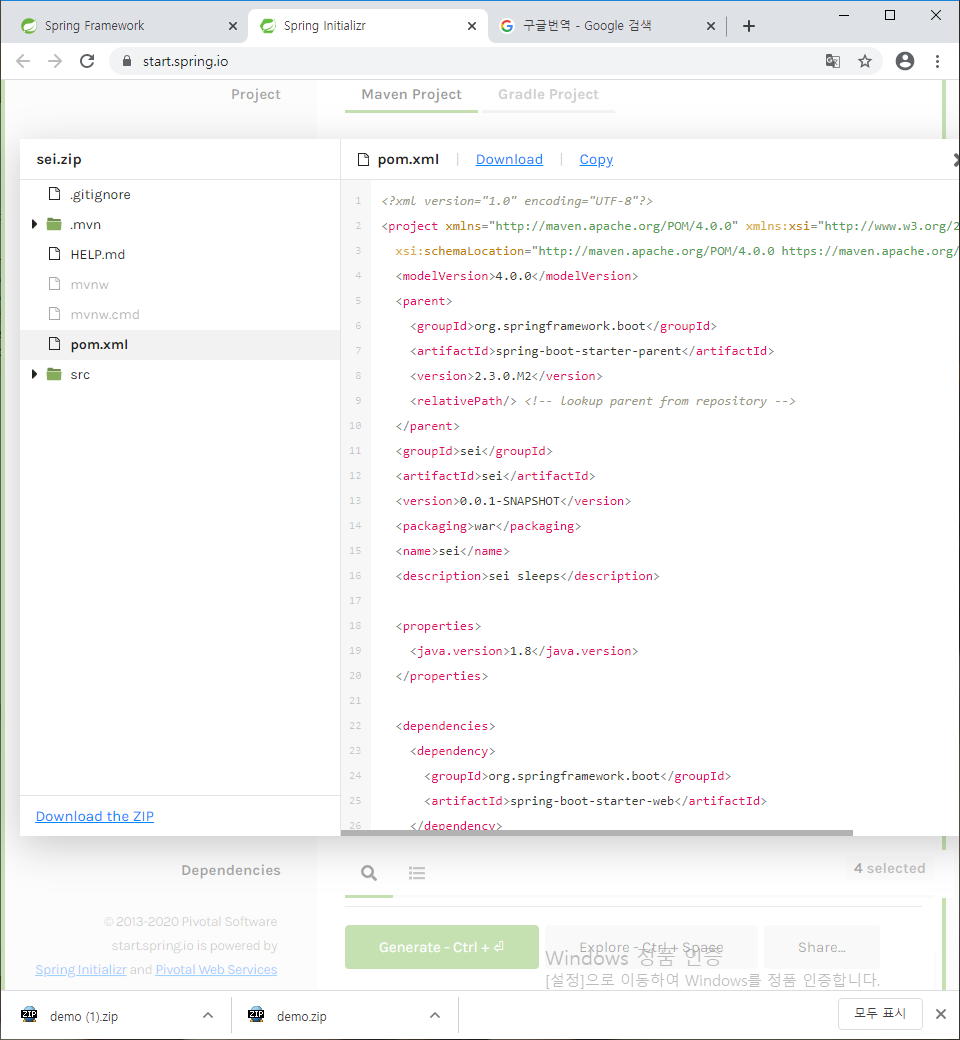960x1040 pixels.
Task: Select mvnw in the file tree
Action: (x=180, y=285)
